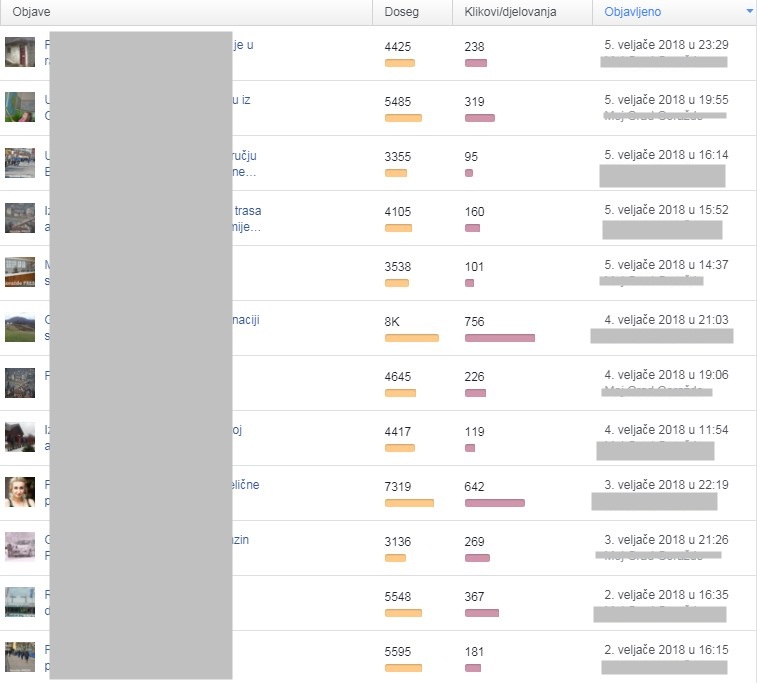Click the pink clicks bar under 756
The width and height of the screenshot is (757, 683).
(499, 338)
